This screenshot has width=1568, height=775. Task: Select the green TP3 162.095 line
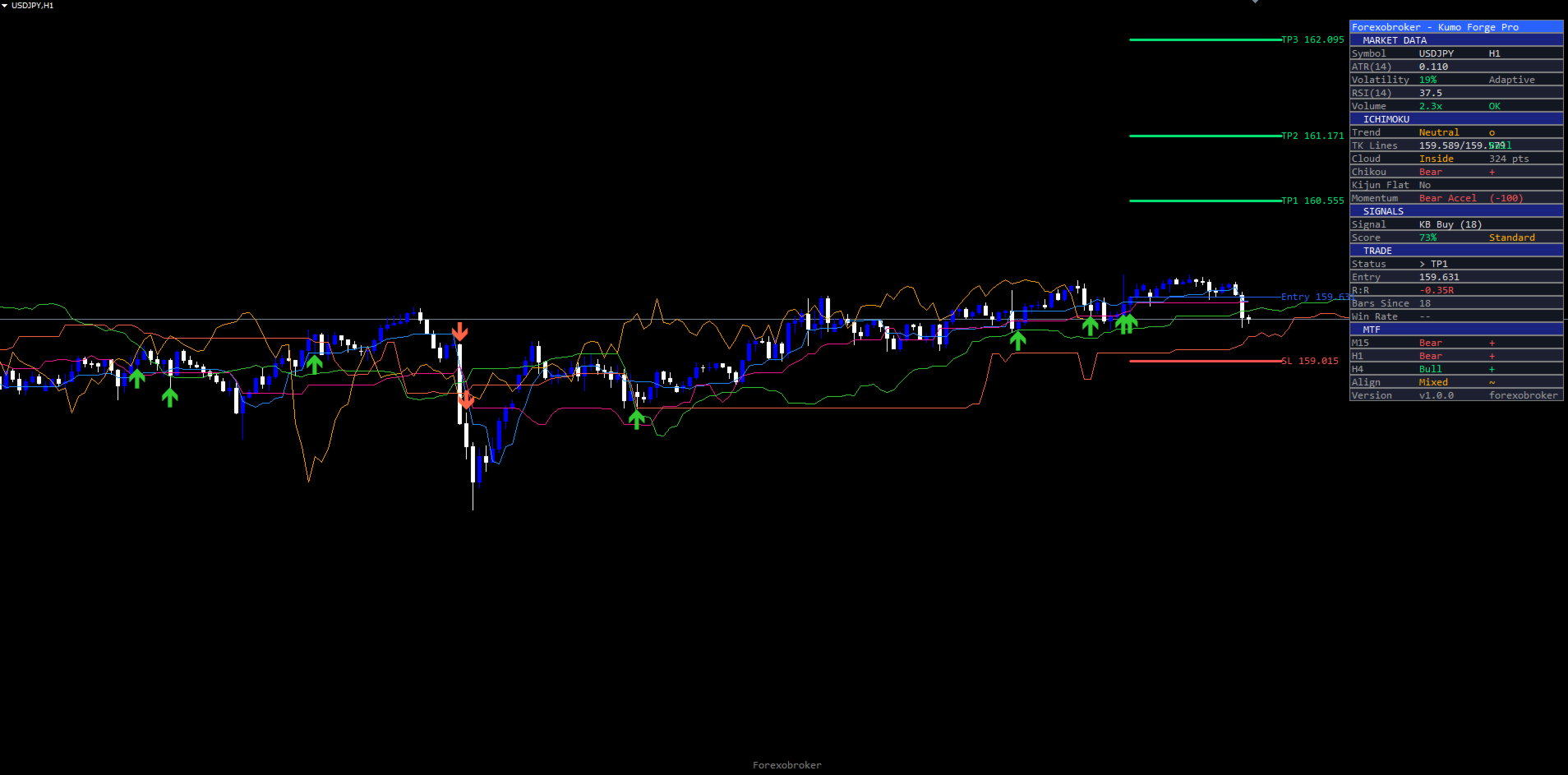click(x=1206, y=39)
